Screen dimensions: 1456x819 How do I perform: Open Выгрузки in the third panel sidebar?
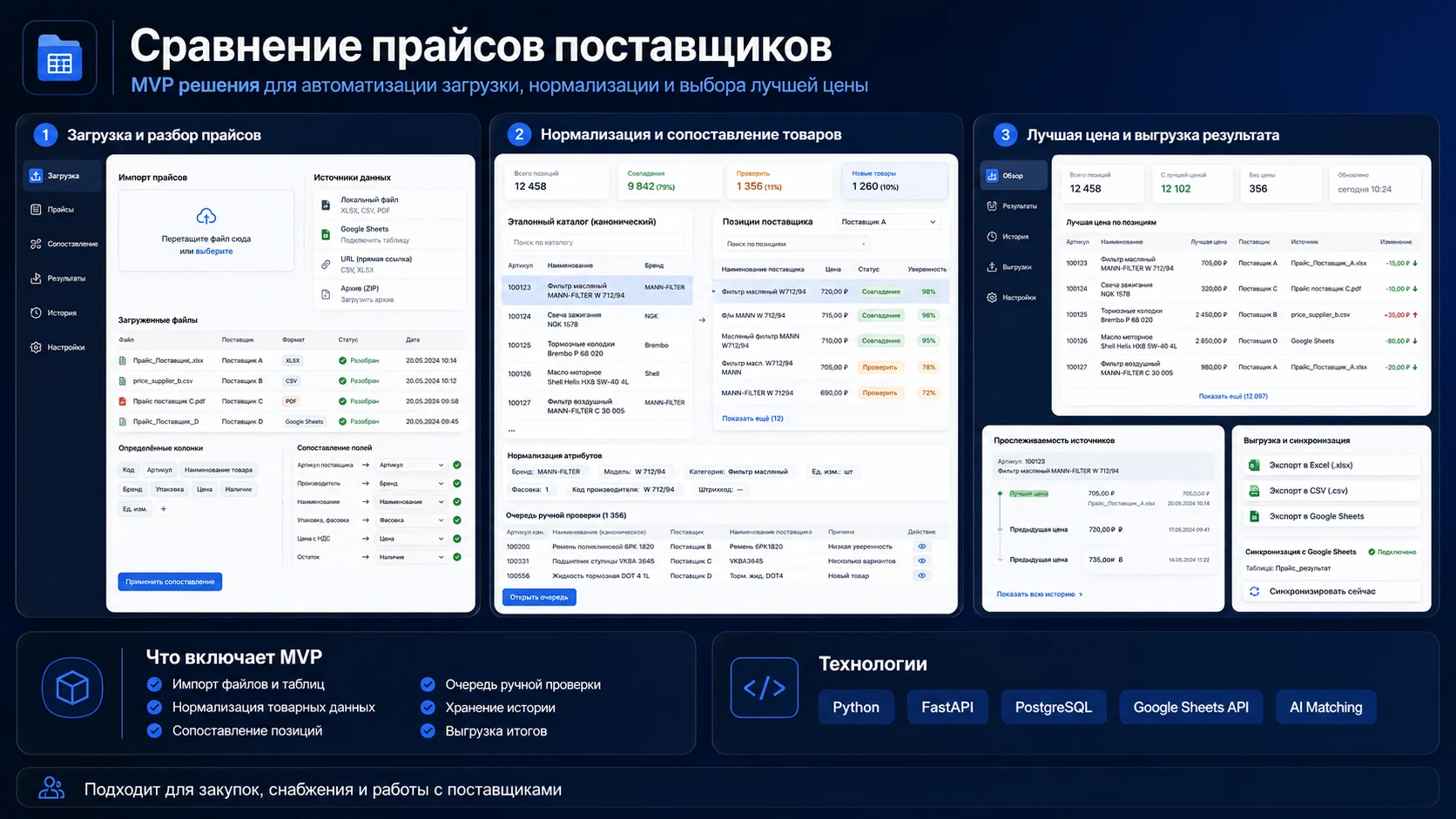coord(1010,267)
